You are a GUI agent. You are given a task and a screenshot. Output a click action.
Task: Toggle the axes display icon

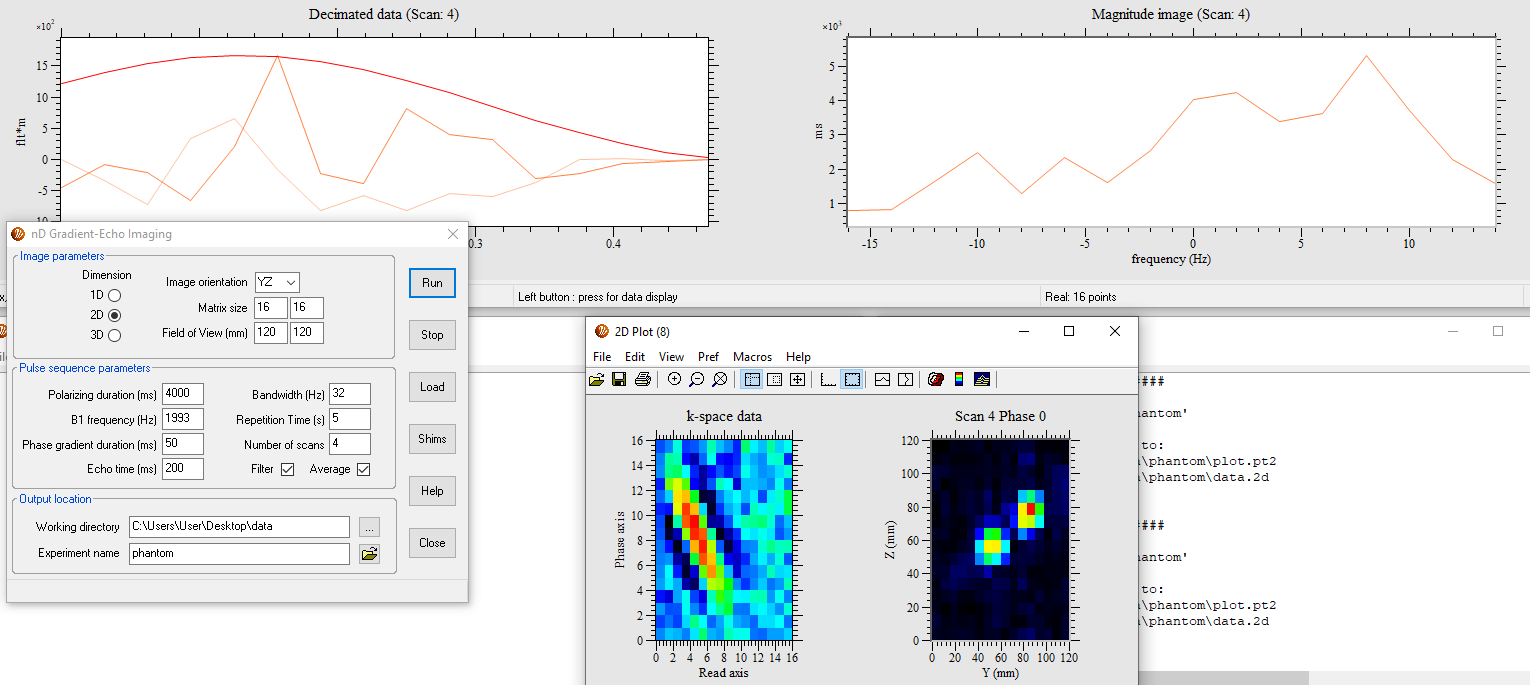click(829, 379)
